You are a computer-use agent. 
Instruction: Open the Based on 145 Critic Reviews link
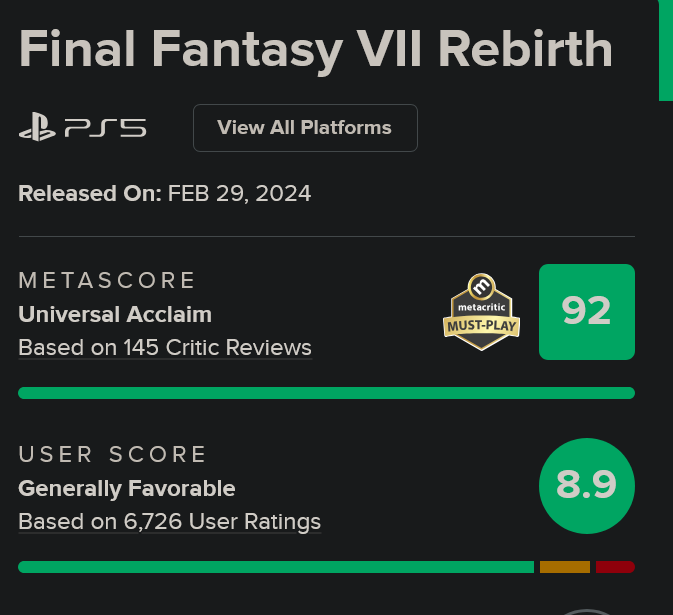pos(165,348)
